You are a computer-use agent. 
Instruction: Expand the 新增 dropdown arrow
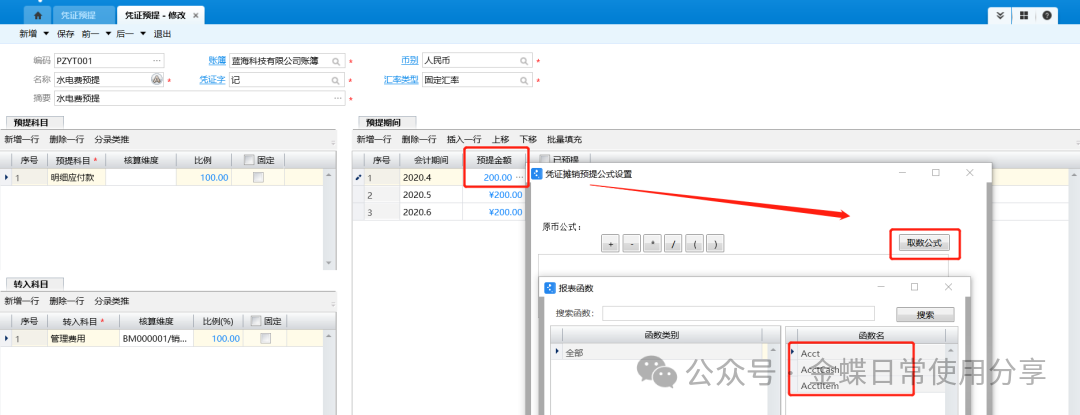tap(45, 34)
